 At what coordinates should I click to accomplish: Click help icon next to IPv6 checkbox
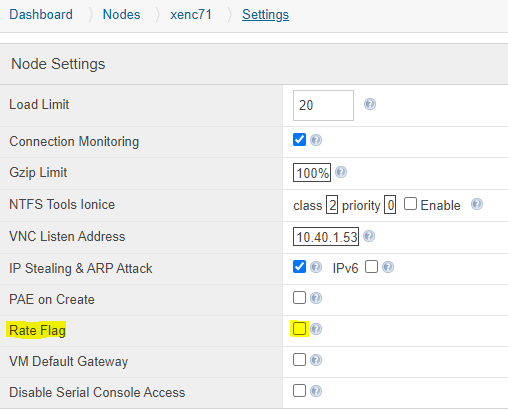pos(388,267)
